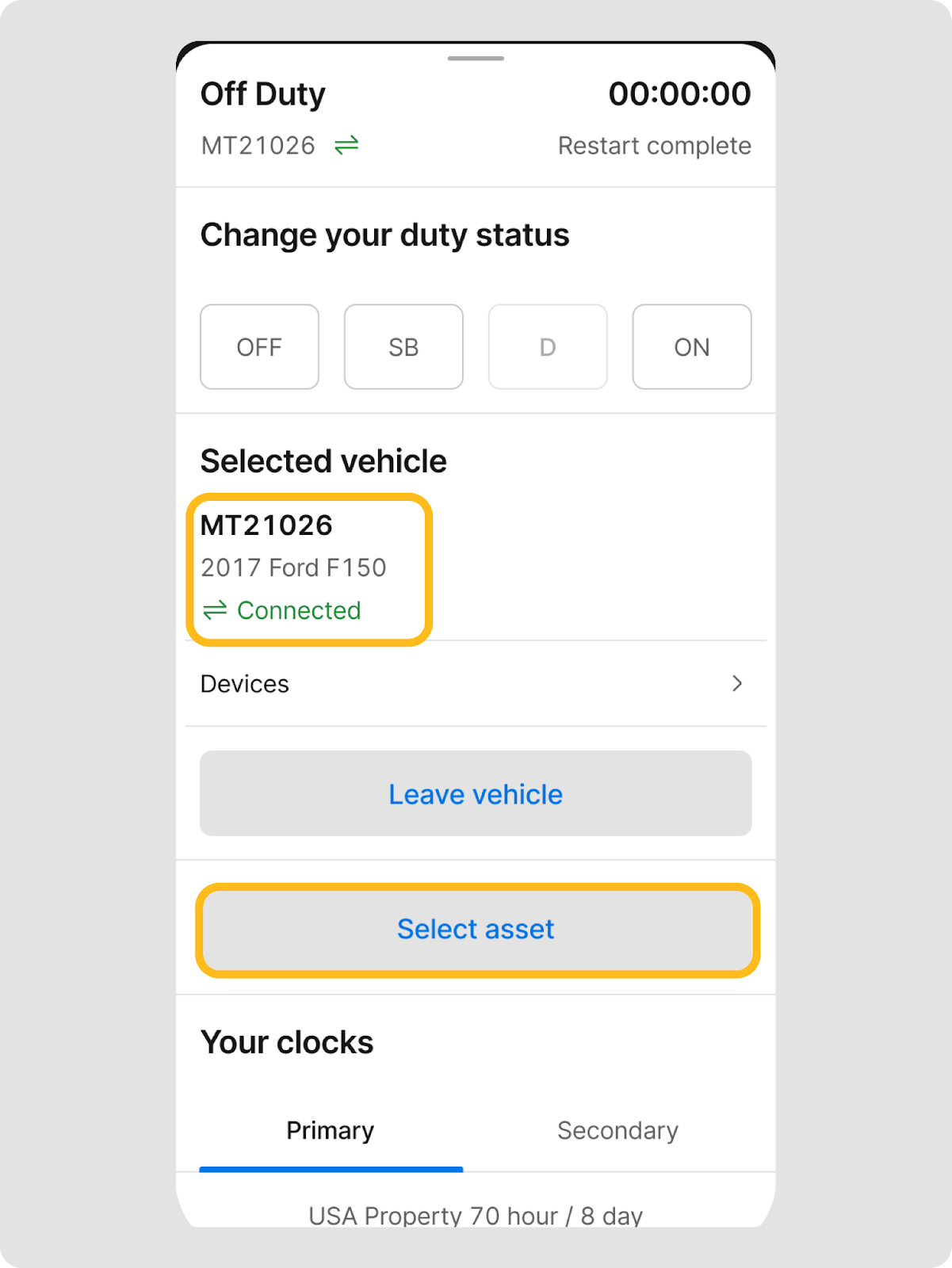This screenshot has height=1268, width=952.
Task: Select the OFF duty status
Action: (x=259, y=347)
